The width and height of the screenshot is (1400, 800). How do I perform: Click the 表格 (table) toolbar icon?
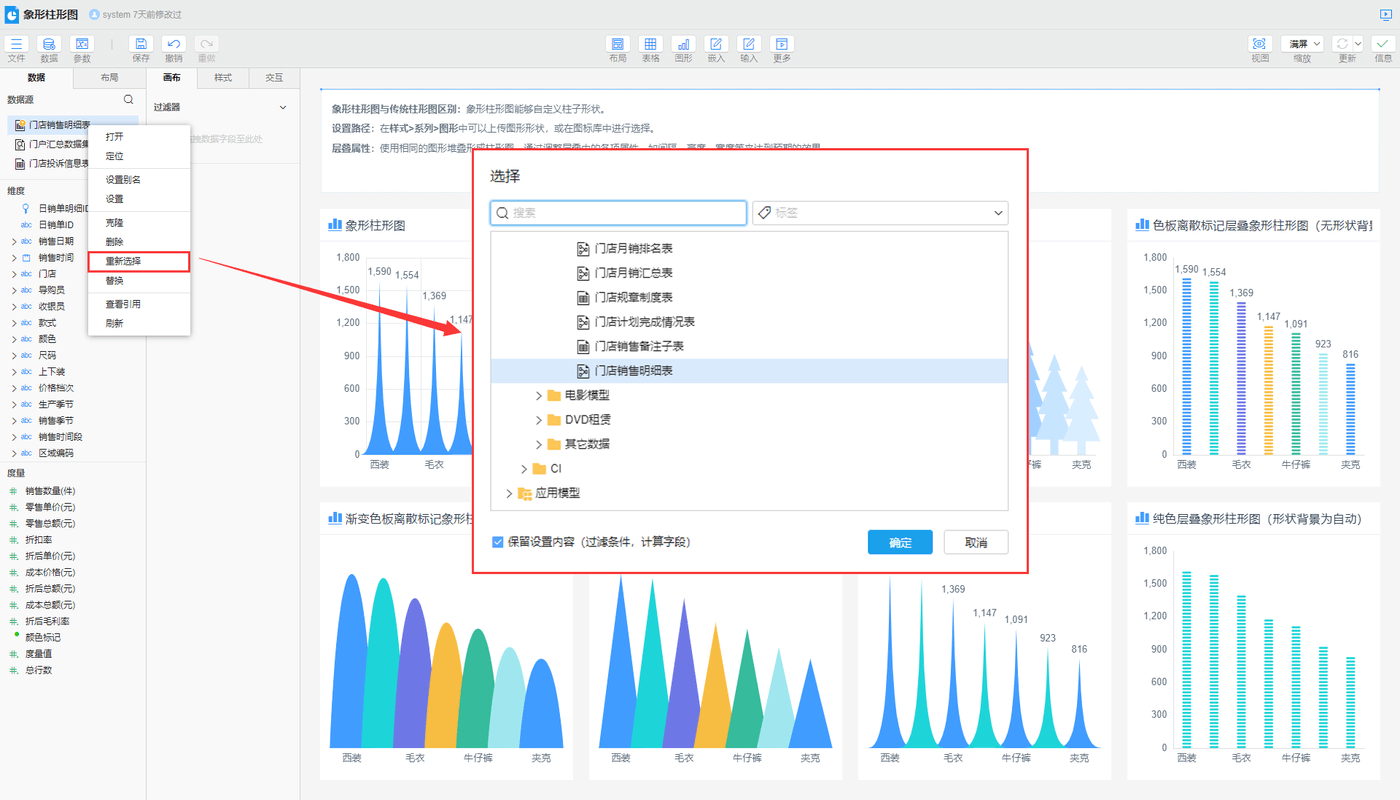[x=650, y=45]
